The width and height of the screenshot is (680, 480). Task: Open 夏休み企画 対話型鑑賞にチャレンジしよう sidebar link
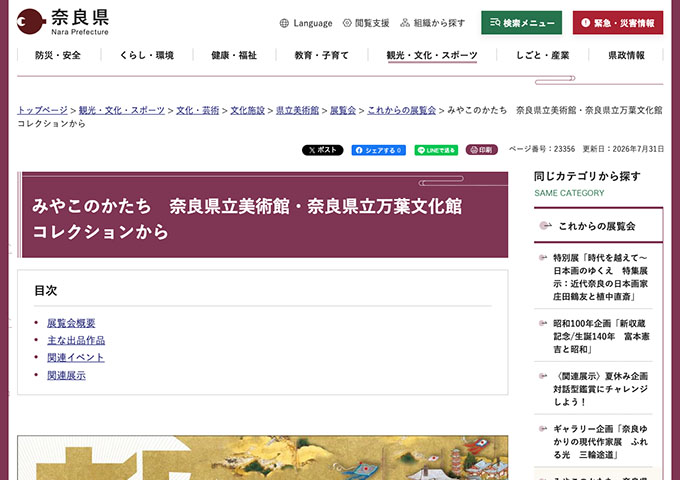[x=600, y=389]
